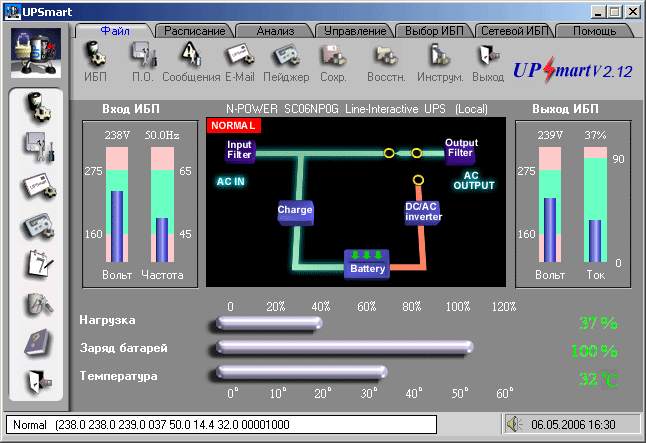Click the Battery block in diagram
Image resolution: width=646 pixels, height=443 pixels.
[367, 265]
